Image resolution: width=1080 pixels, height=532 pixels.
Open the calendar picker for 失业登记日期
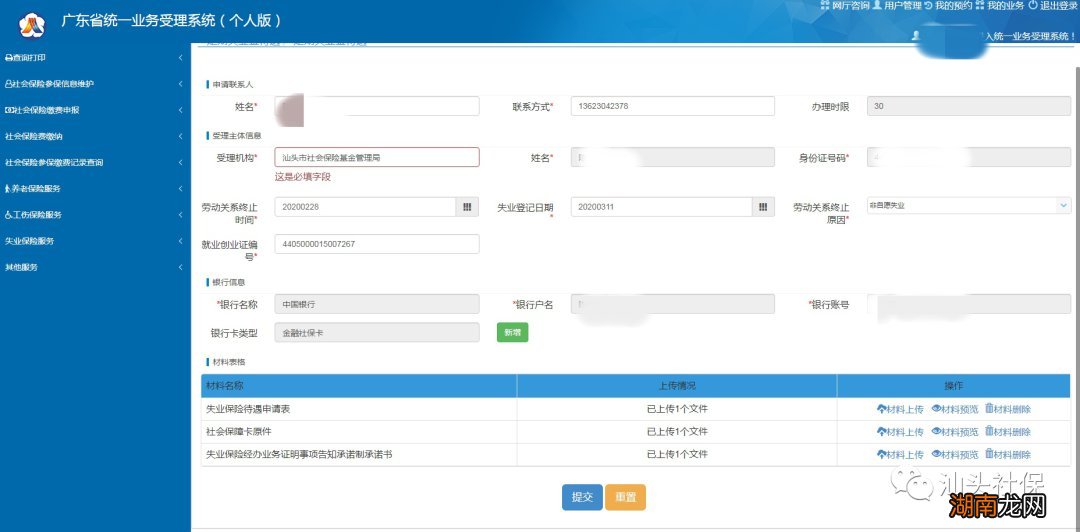tap(763, 207)
